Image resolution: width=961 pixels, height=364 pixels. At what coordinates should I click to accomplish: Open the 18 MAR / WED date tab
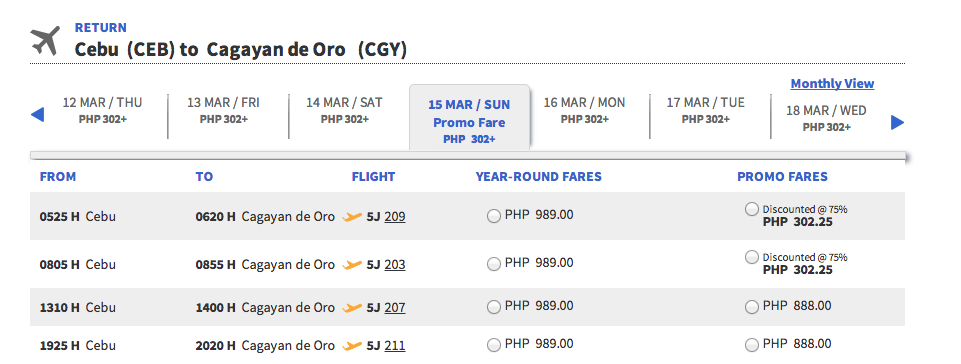pos(826,118)
